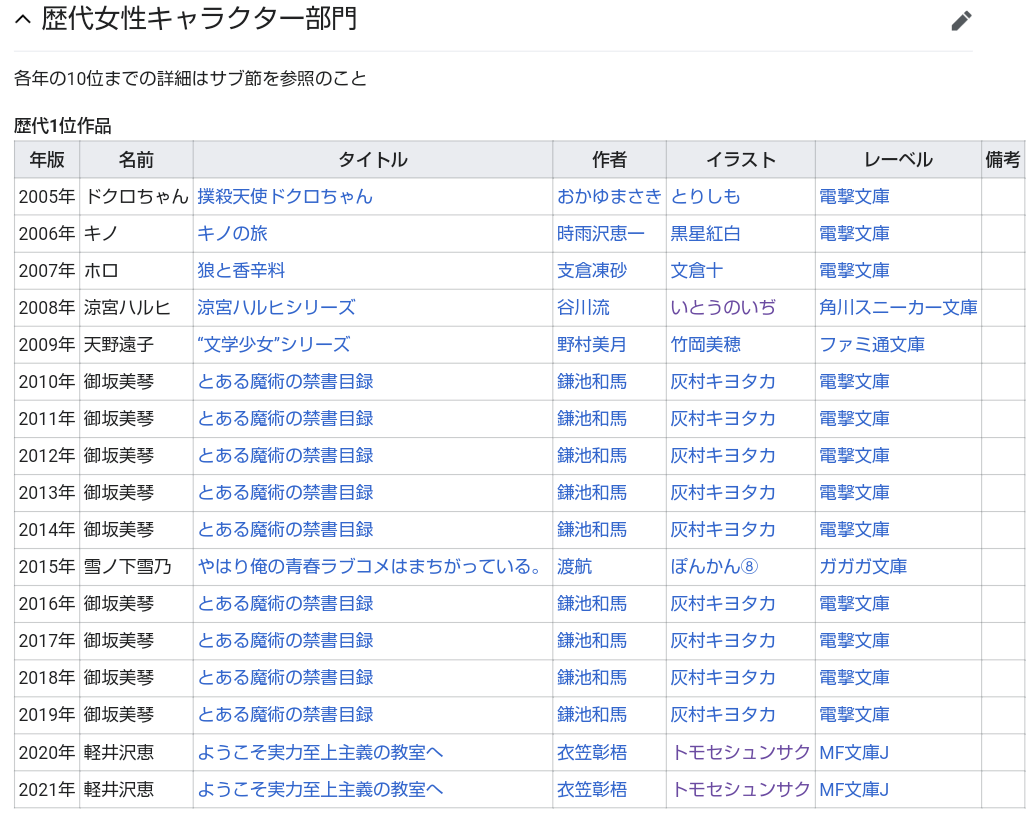Open 2020年 ようこそ実力至上主義の教室へ link
This screenshot has width=1031, height=822.
[x=319, y=752]
